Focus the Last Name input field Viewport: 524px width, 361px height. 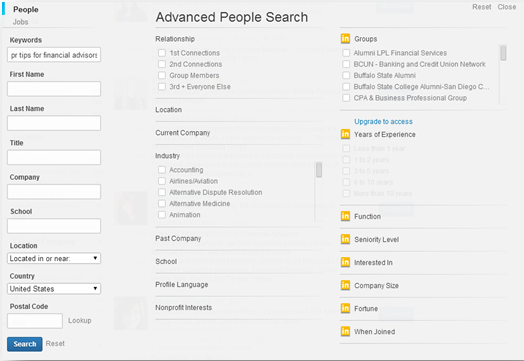pos(54,123)
